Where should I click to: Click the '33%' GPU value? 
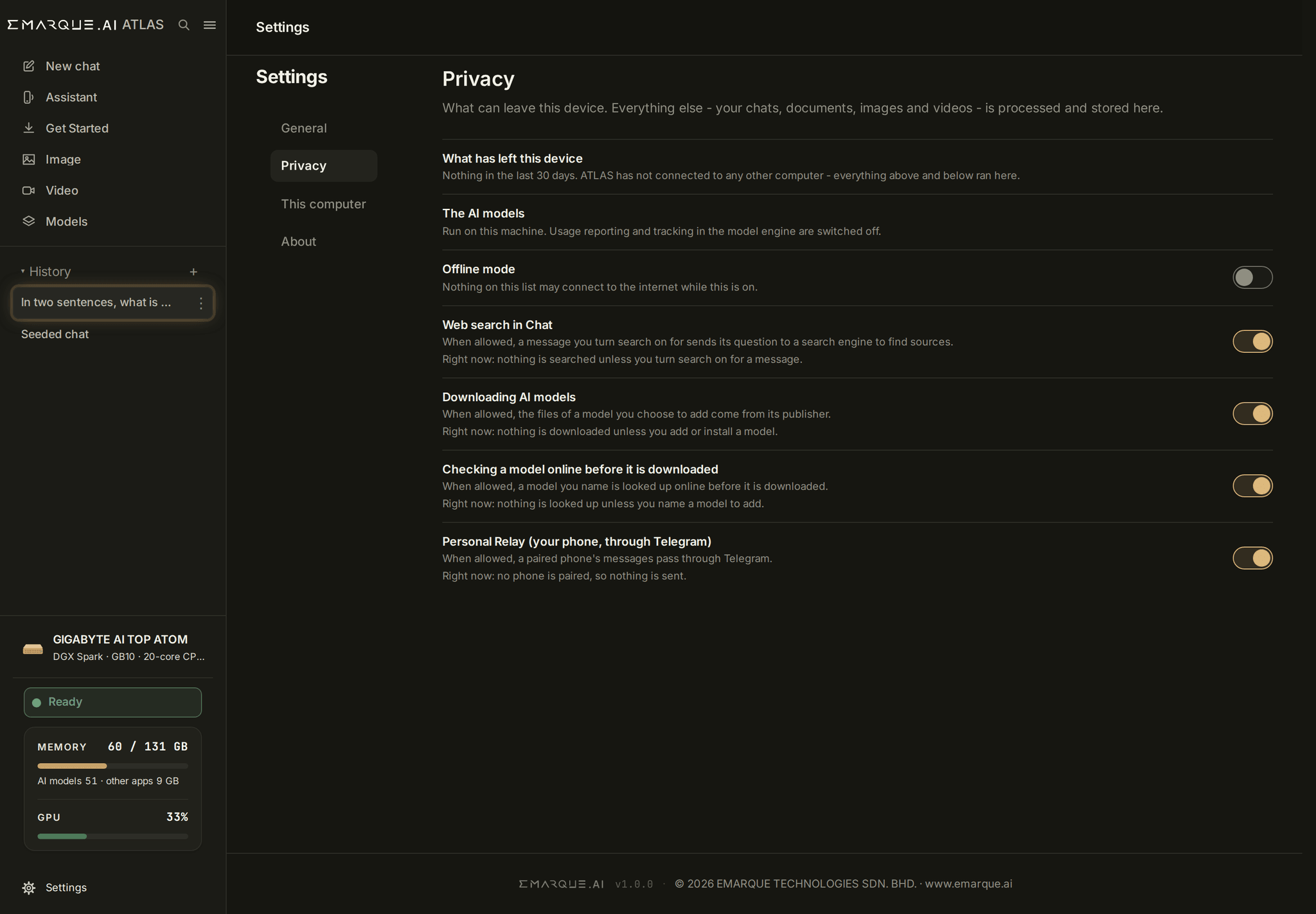tap(177, 817)
